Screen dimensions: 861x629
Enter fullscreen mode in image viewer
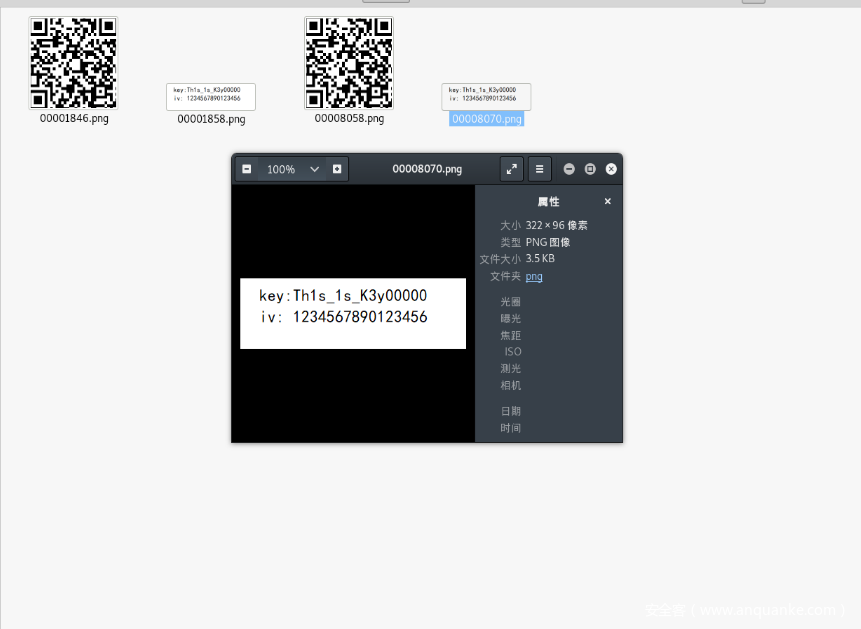[512, 169]
